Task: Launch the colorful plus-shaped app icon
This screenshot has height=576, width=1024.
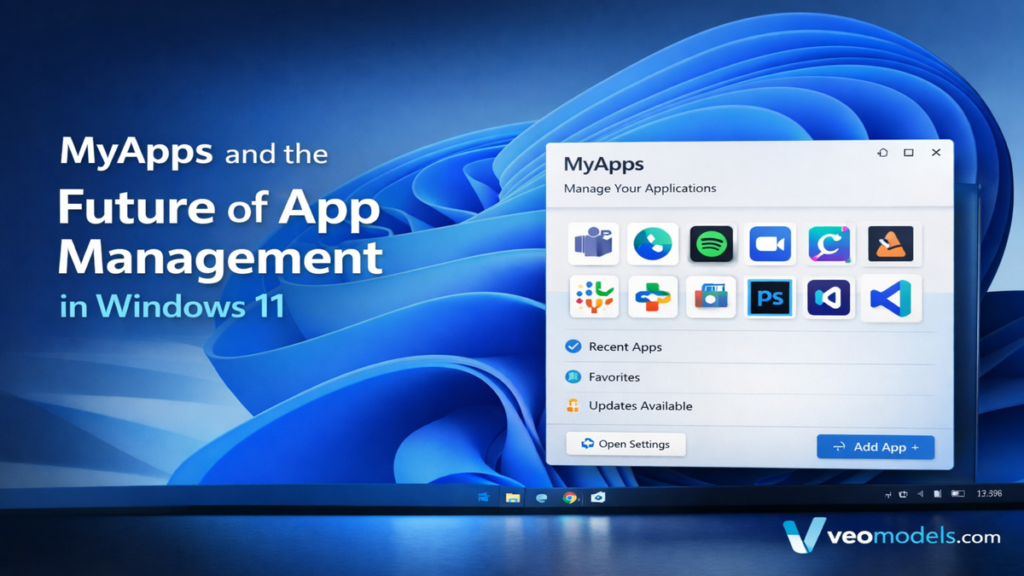Action: (652, 297)
